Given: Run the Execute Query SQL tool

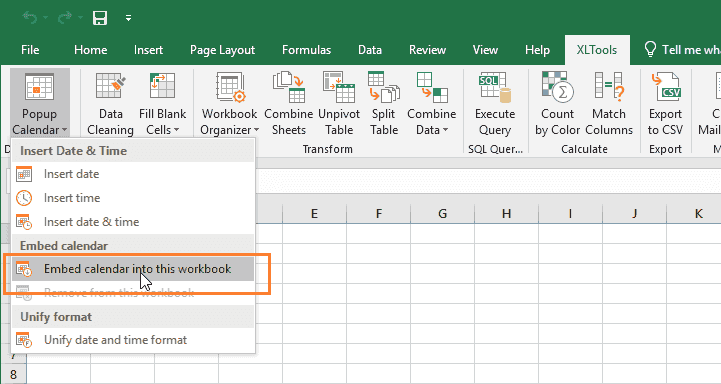Looking at the screenshot, I should click(x=495, y=104).
